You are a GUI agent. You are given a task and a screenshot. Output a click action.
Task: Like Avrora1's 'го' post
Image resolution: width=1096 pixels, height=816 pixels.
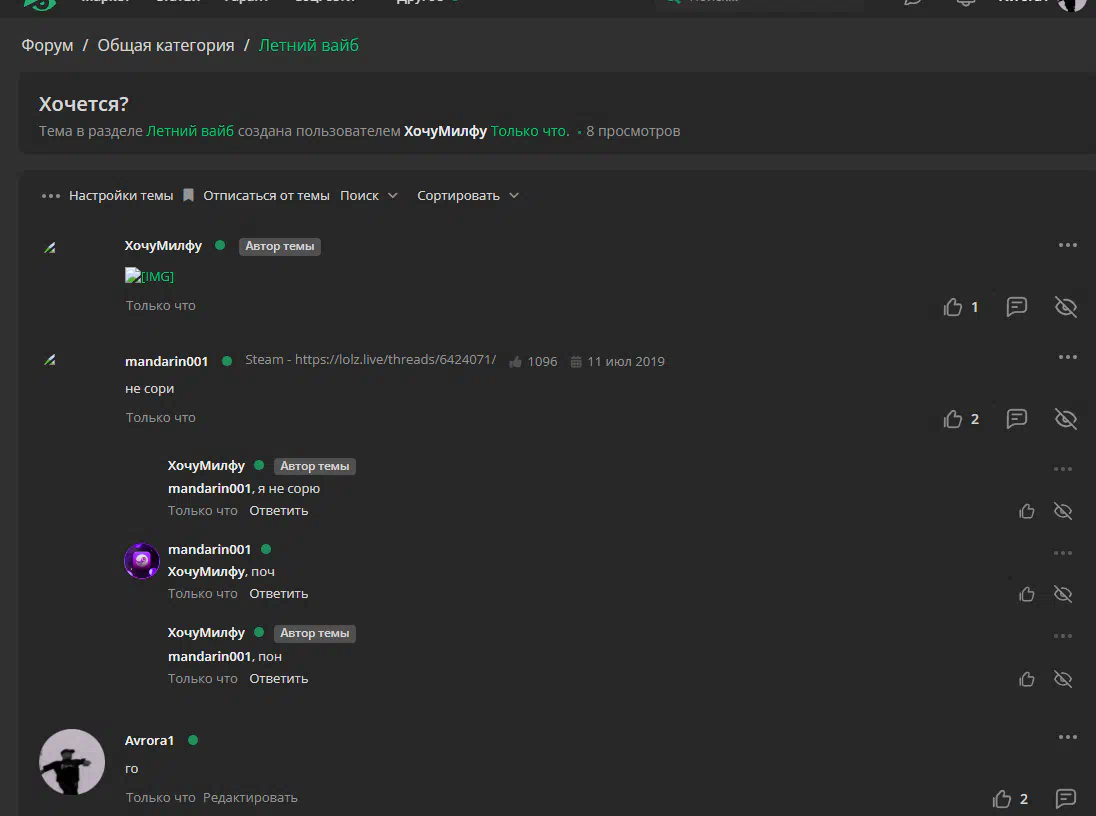pos(1002,799)
